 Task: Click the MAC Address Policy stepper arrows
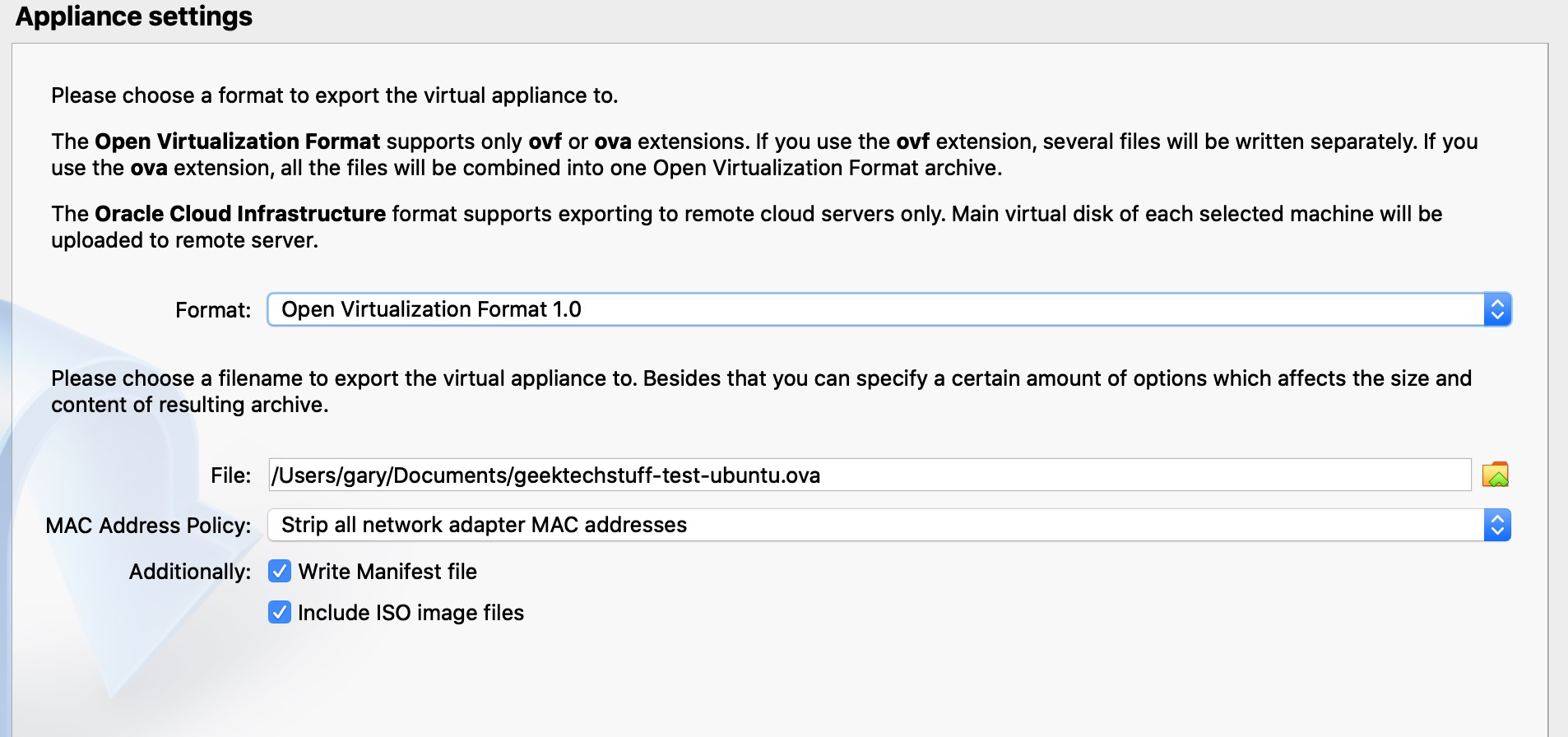point(1499,525)
